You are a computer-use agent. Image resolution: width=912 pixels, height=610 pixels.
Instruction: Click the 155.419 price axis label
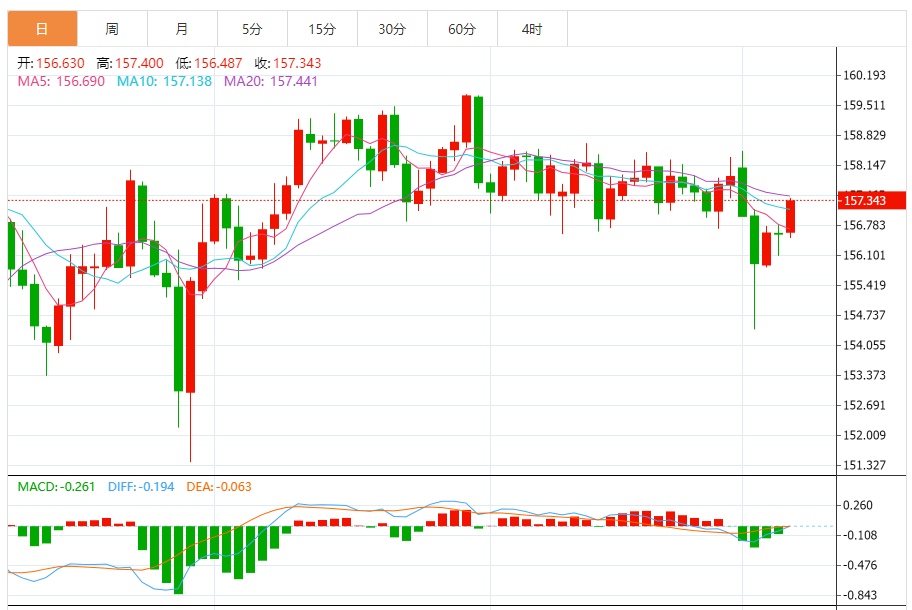[x=864, y=286]
